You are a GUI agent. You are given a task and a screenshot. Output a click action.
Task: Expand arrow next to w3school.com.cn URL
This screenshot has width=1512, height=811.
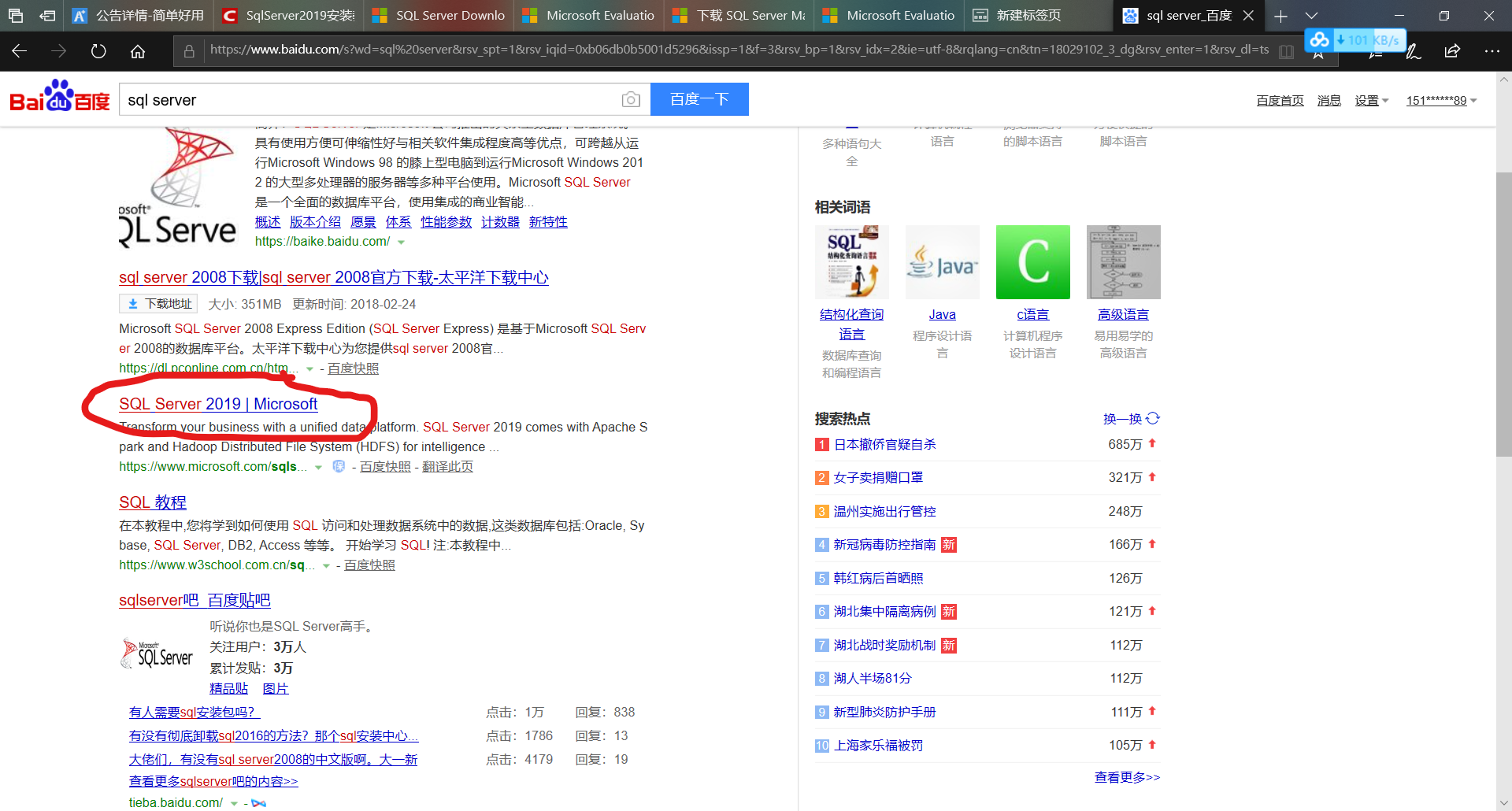(x=326, y=566)
